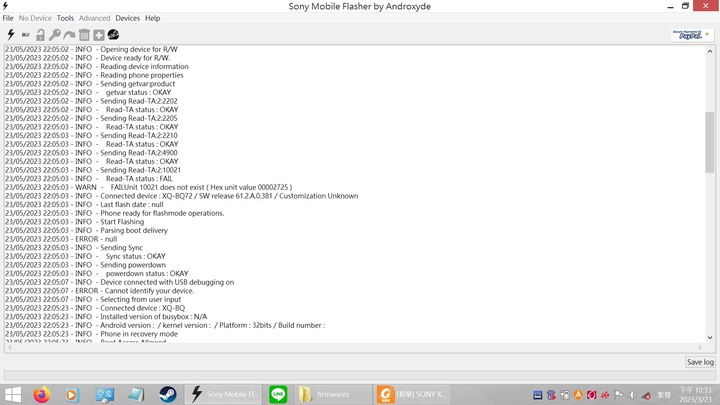Click the horizontal scroll right arrow
This screenshot has width=720, height=405.
click(x=700, y=348)
